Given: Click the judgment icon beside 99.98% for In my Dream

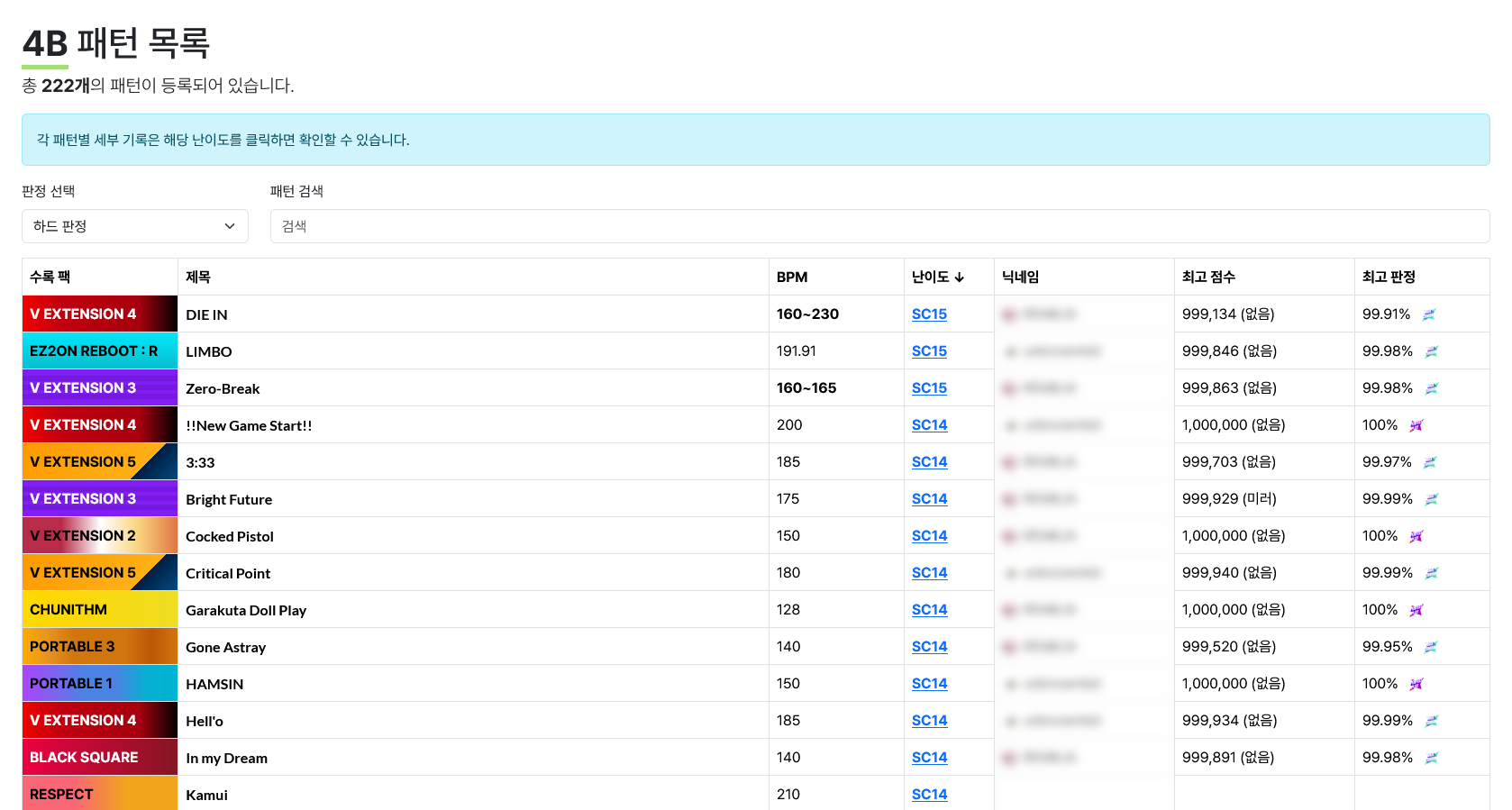Looking at the screenshot, I should tap(1432, 758).
